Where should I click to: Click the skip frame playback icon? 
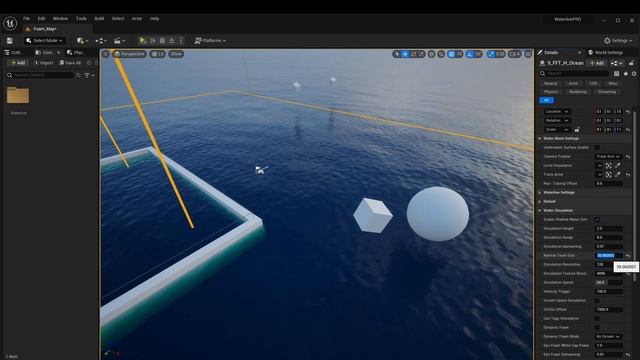pyautogui.click(x=153, y=40)
